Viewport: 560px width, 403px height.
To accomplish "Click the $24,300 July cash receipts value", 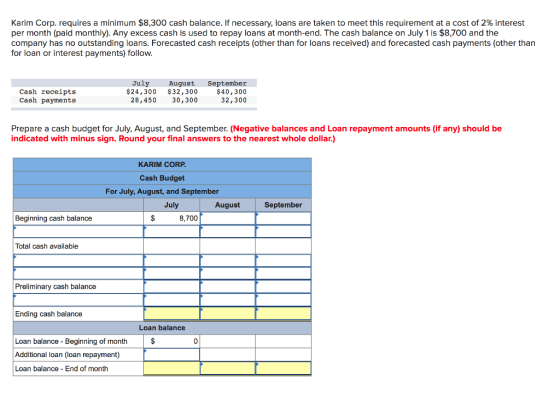I will 141,92.
